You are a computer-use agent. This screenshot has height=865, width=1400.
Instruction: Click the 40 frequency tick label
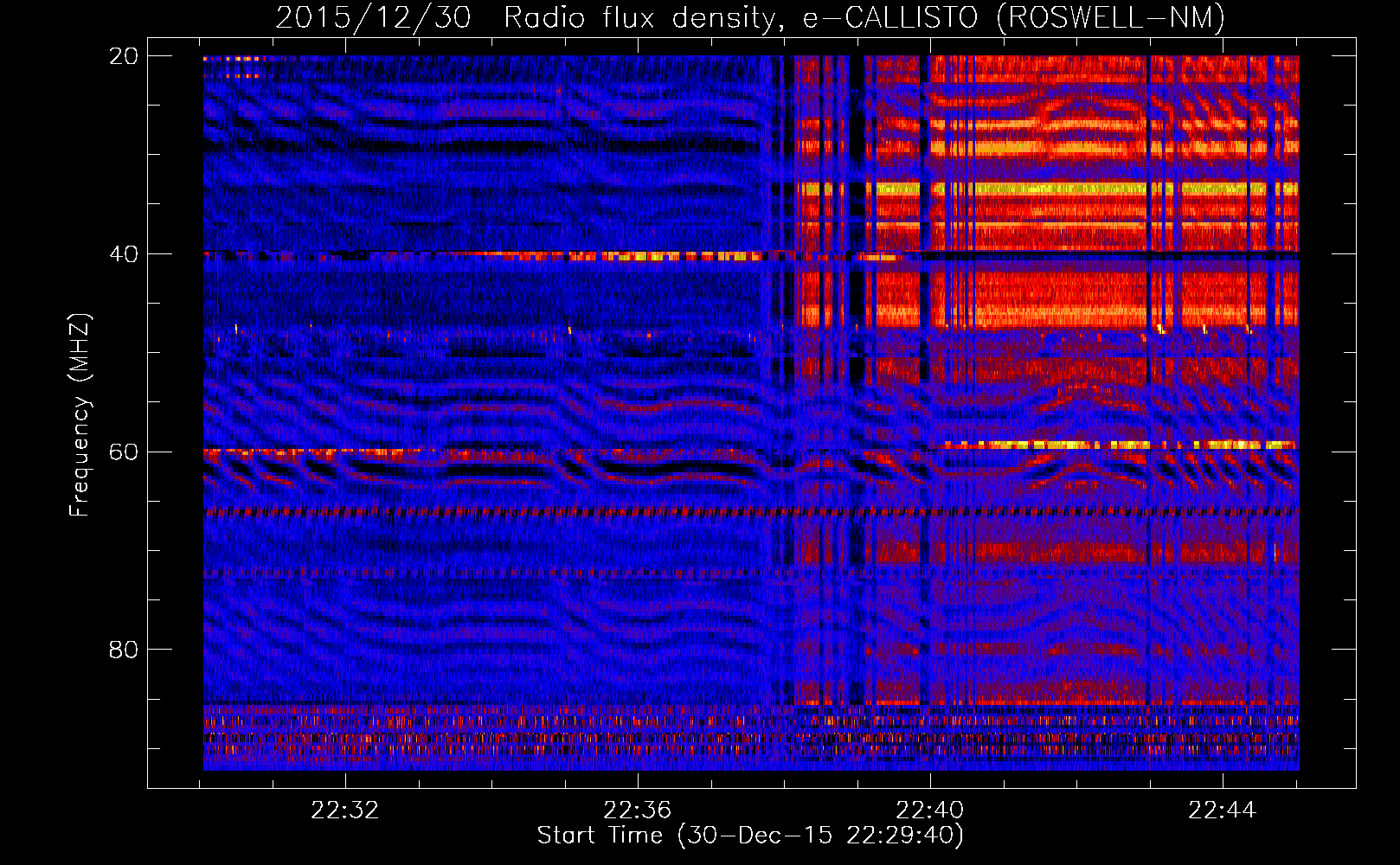coord(124,254)
